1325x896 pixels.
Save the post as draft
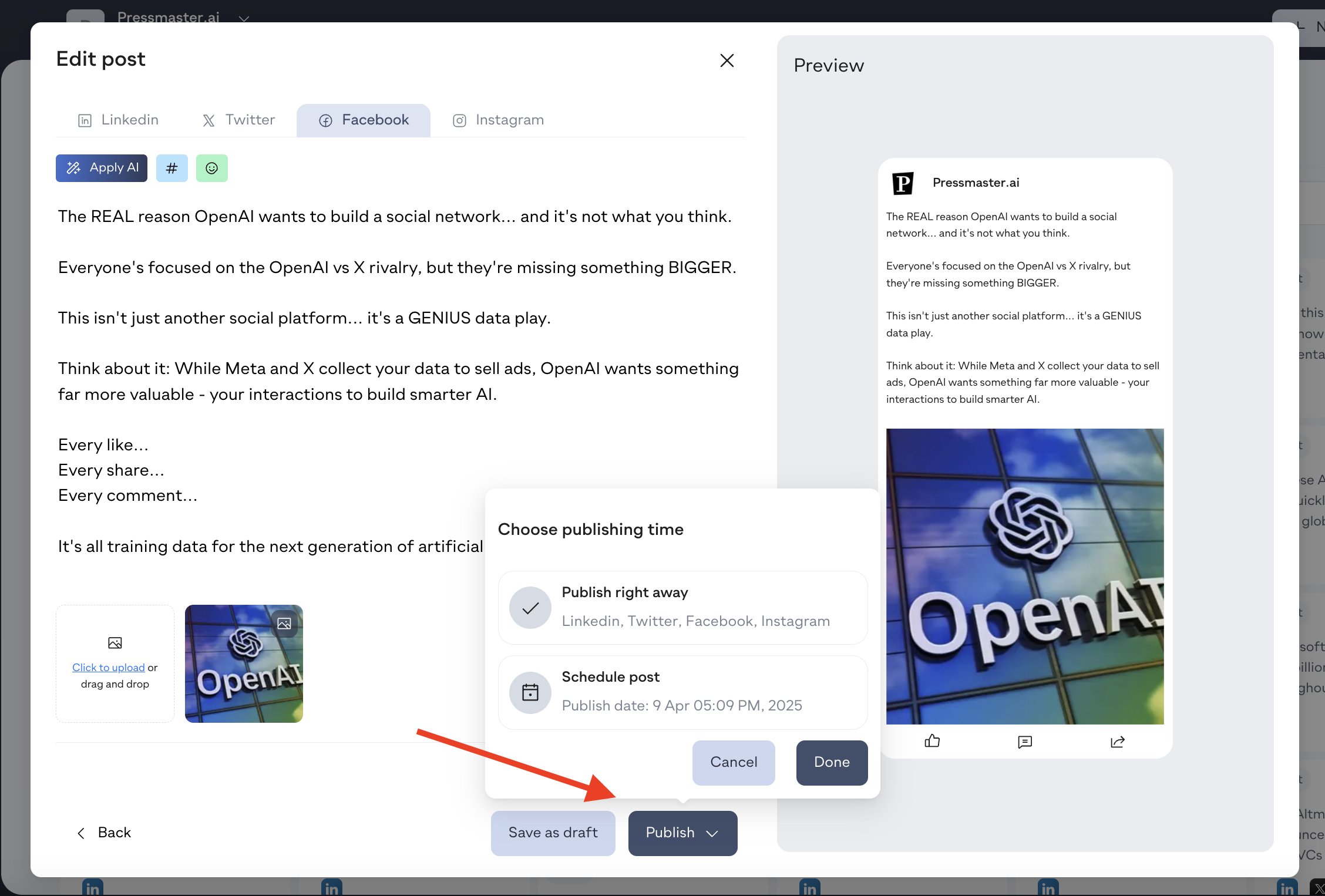click(x=553, y=833)
